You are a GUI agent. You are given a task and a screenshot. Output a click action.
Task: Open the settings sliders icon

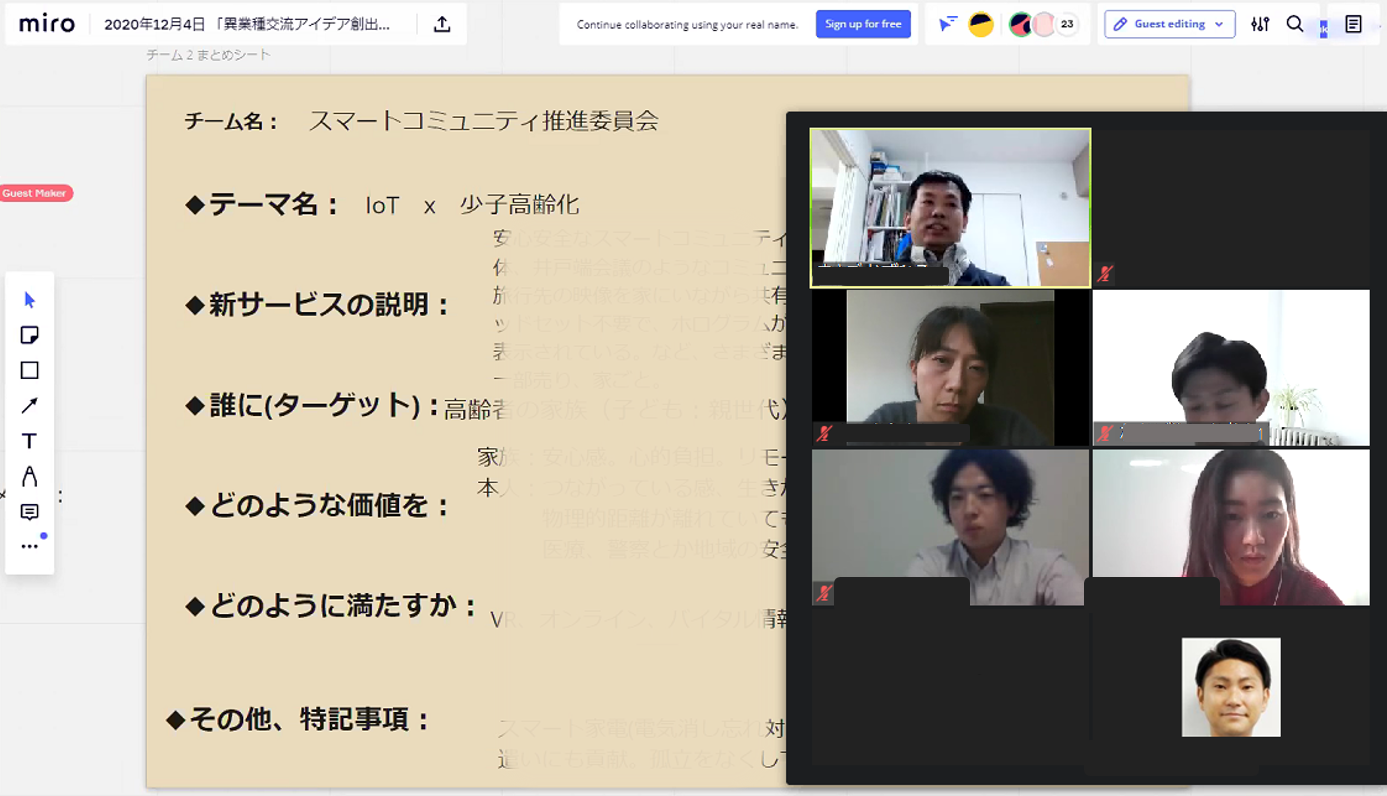(1260, 25)
